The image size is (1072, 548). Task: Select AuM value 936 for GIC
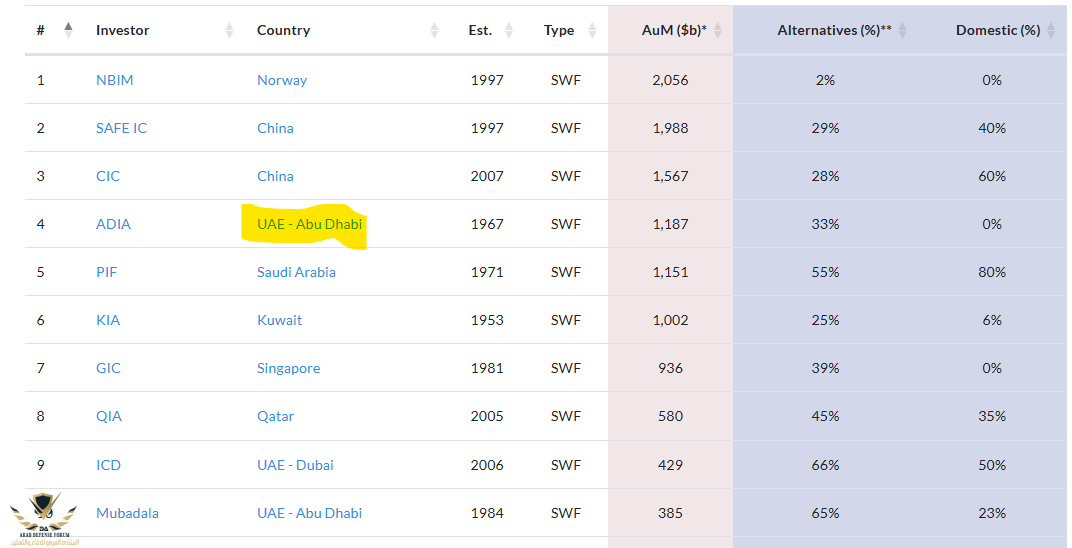(670, 368)
